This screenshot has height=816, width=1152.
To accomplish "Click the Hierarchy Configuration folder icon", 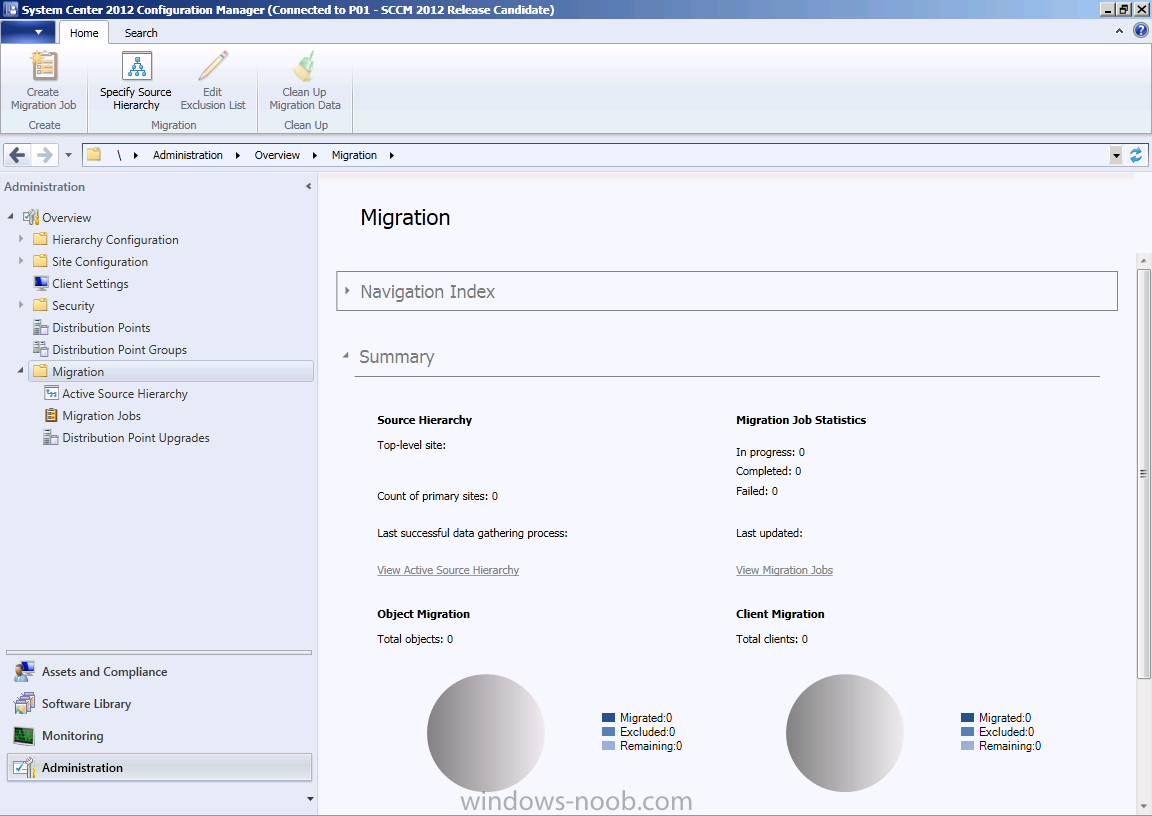I will coord(40,239).
